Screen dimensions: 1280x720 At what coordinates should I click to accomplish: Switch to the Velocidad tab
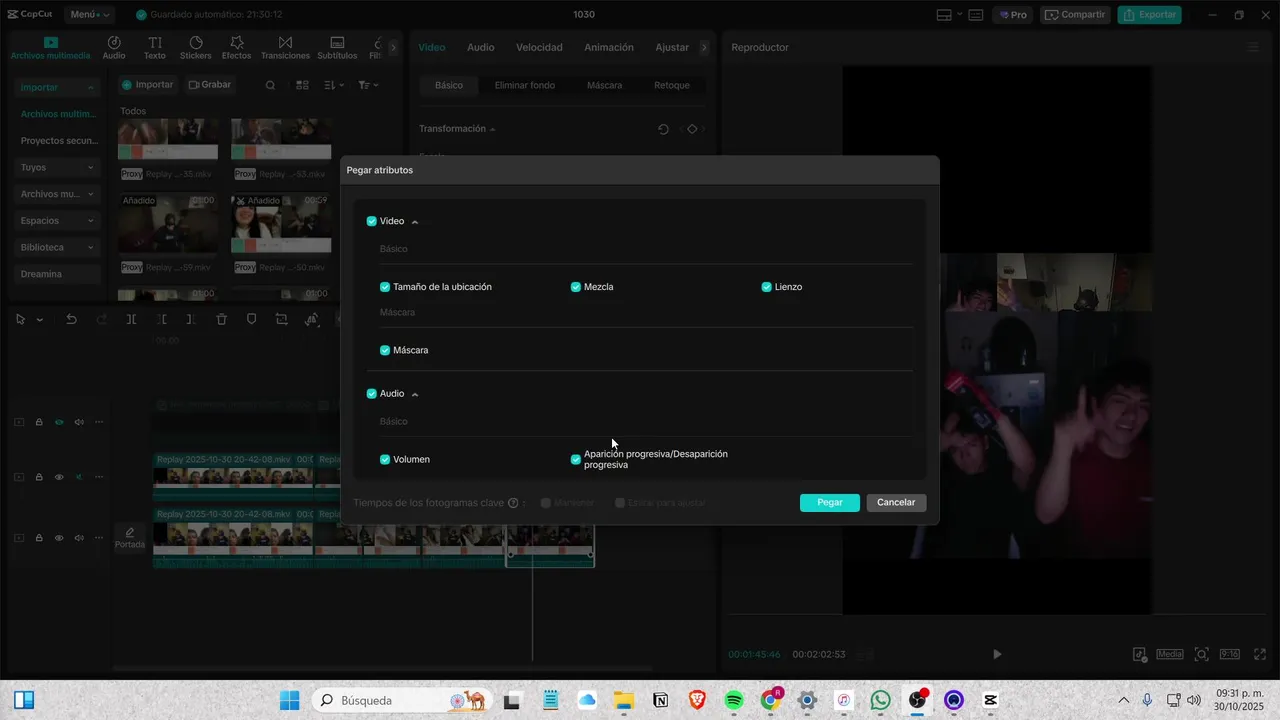[539, 47]
